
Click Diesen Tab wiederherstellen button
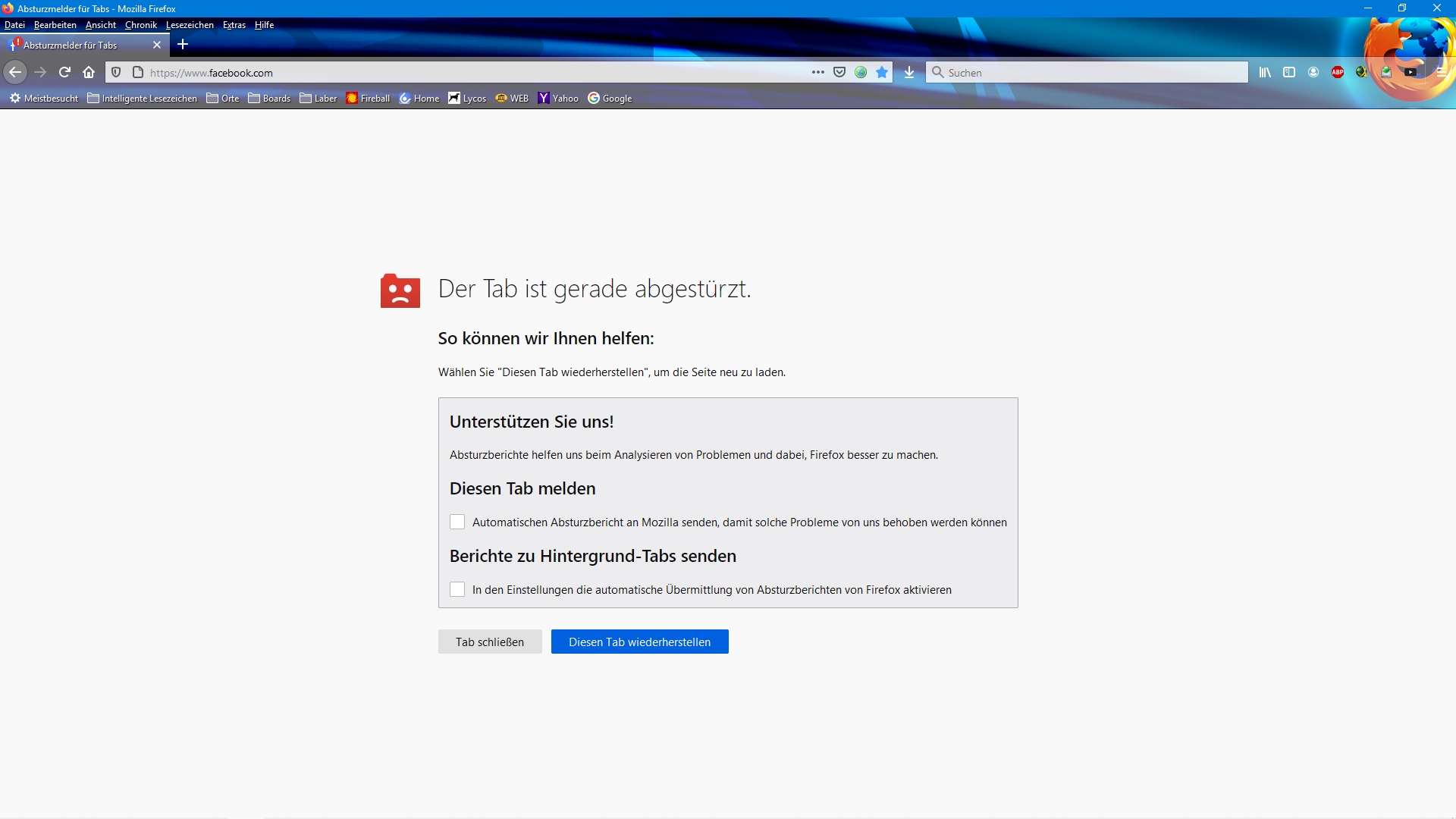click(639, 642)
